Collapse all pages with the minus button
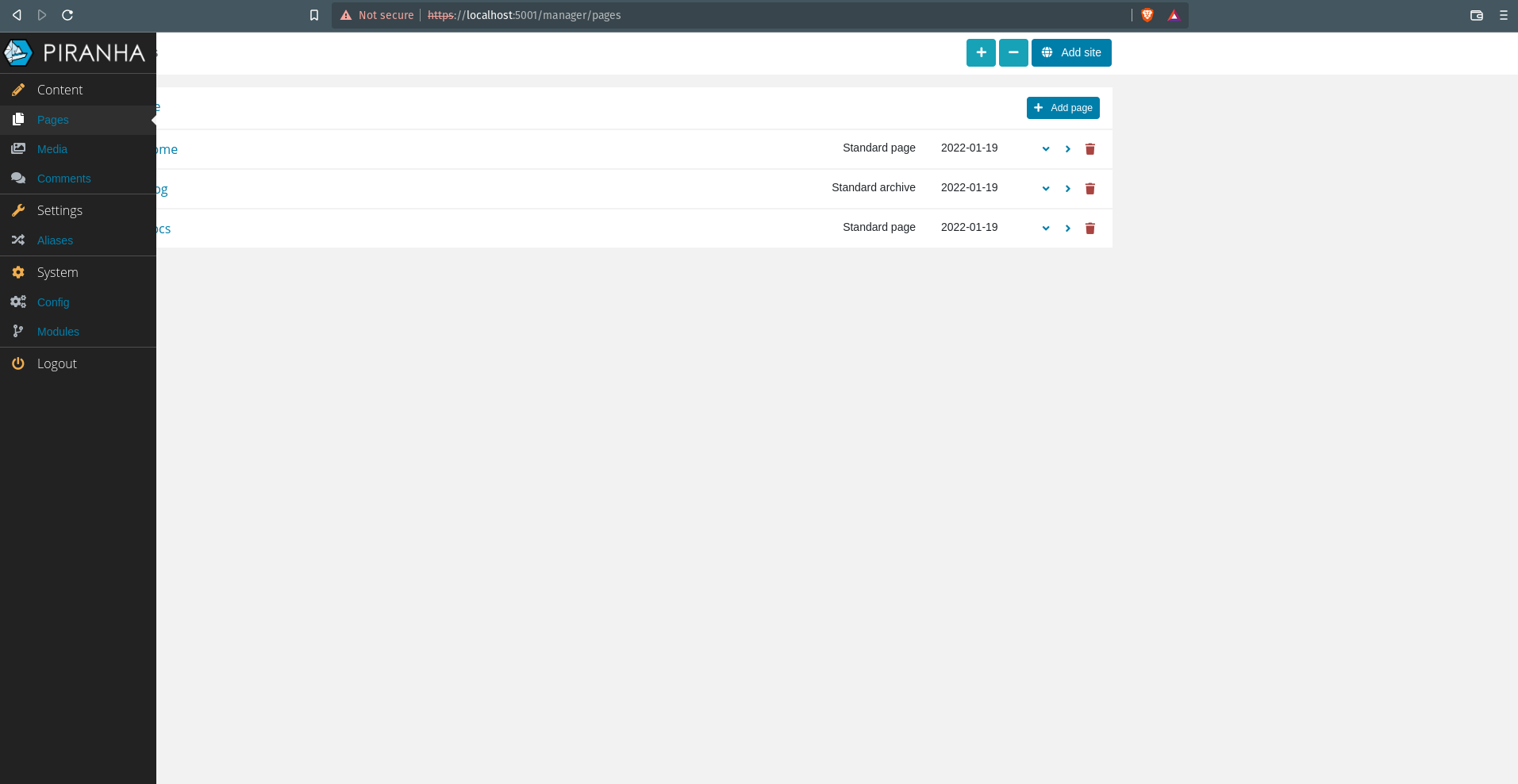This screenshot has width=1518, height=784. 1013,52
